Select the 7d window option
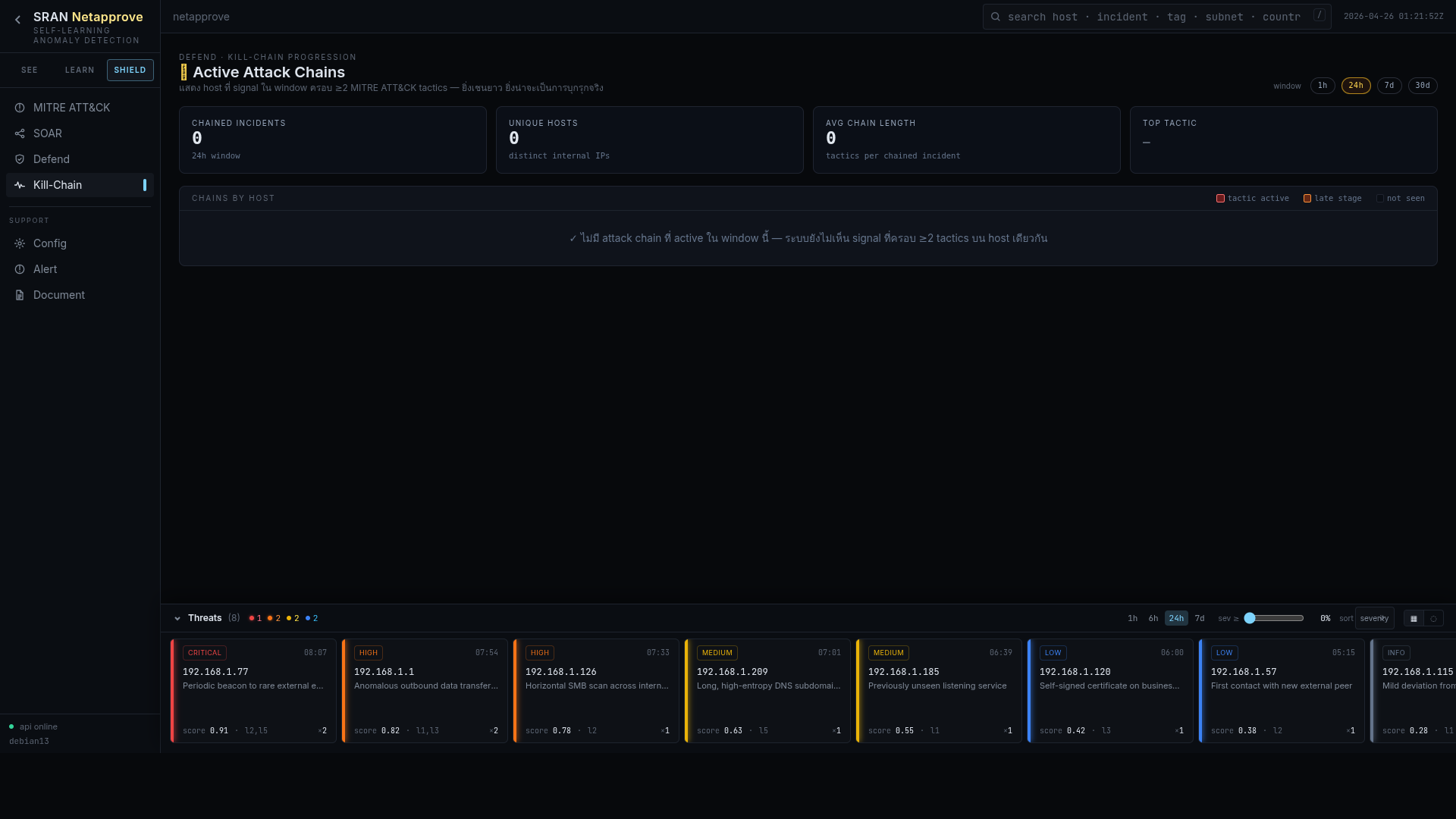Image resolution: width=1456 pixels, height=819 pixels. click(1389, 86)
